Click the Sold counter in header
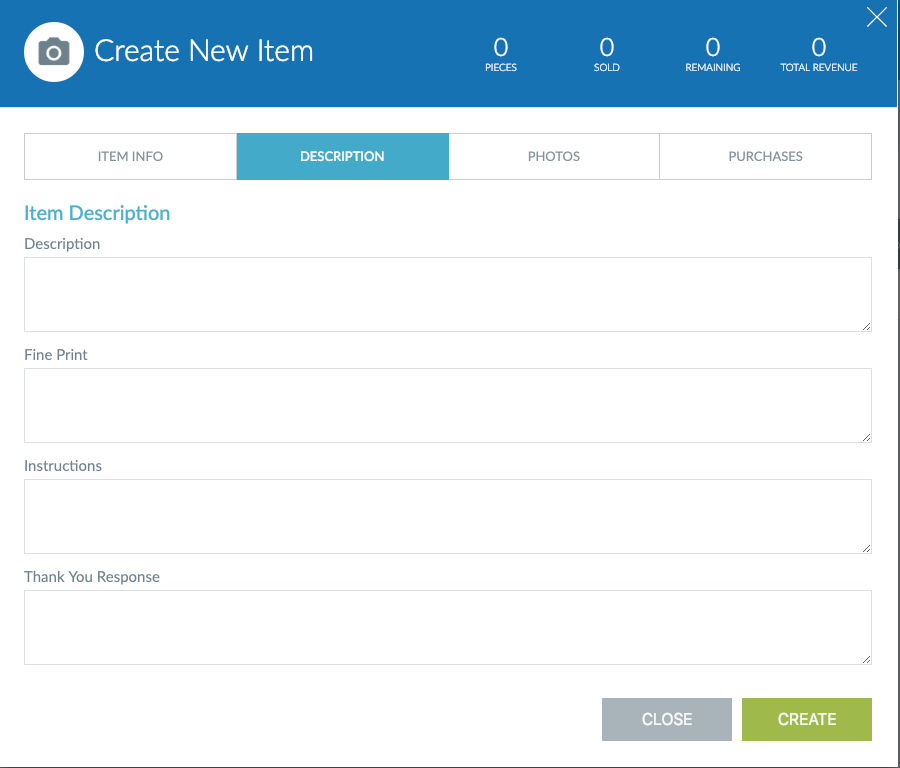 tap(607, 47)
